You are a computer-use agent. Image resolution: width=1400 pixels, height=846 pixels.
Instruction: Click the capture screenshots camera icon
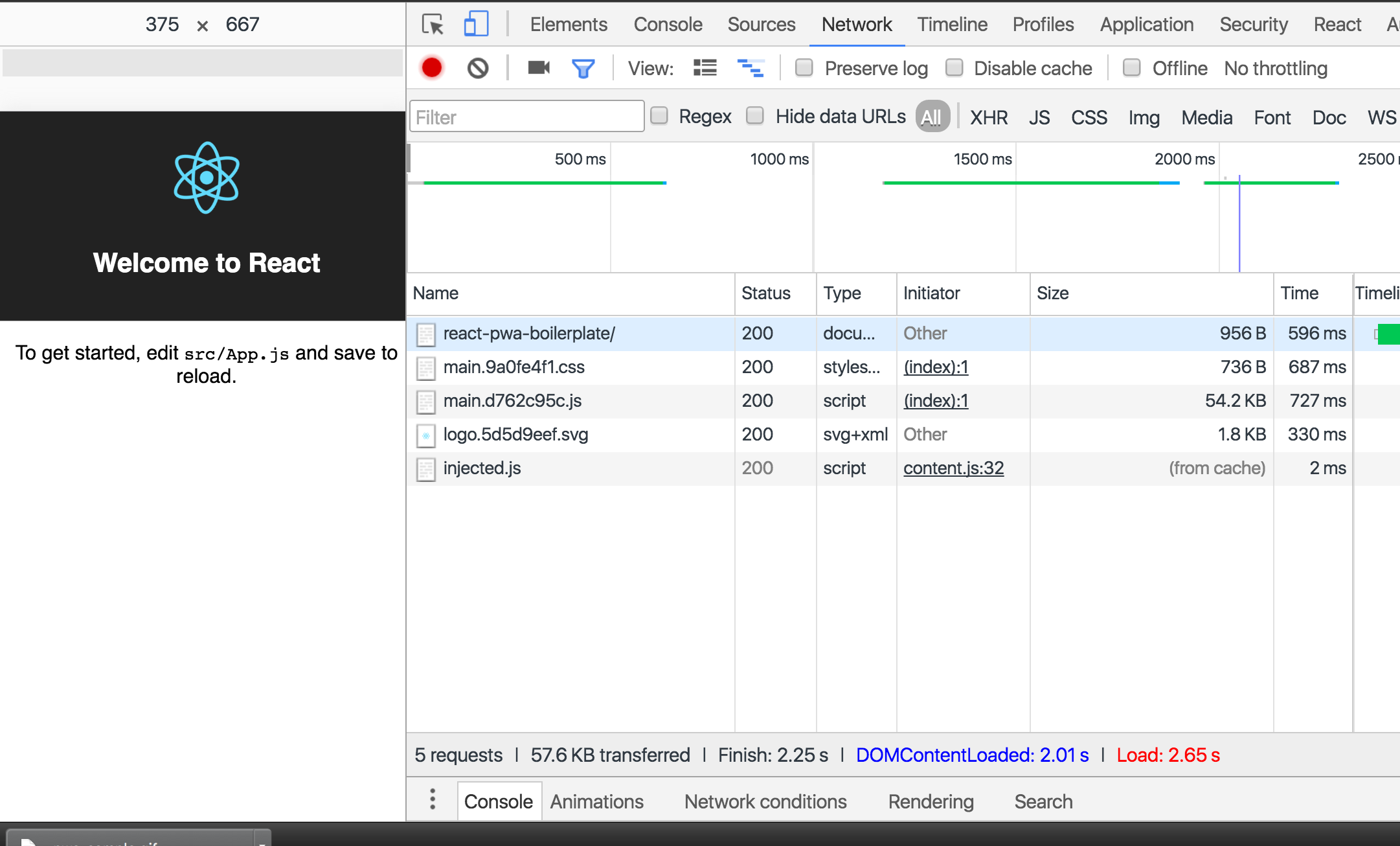click(539, 67)
